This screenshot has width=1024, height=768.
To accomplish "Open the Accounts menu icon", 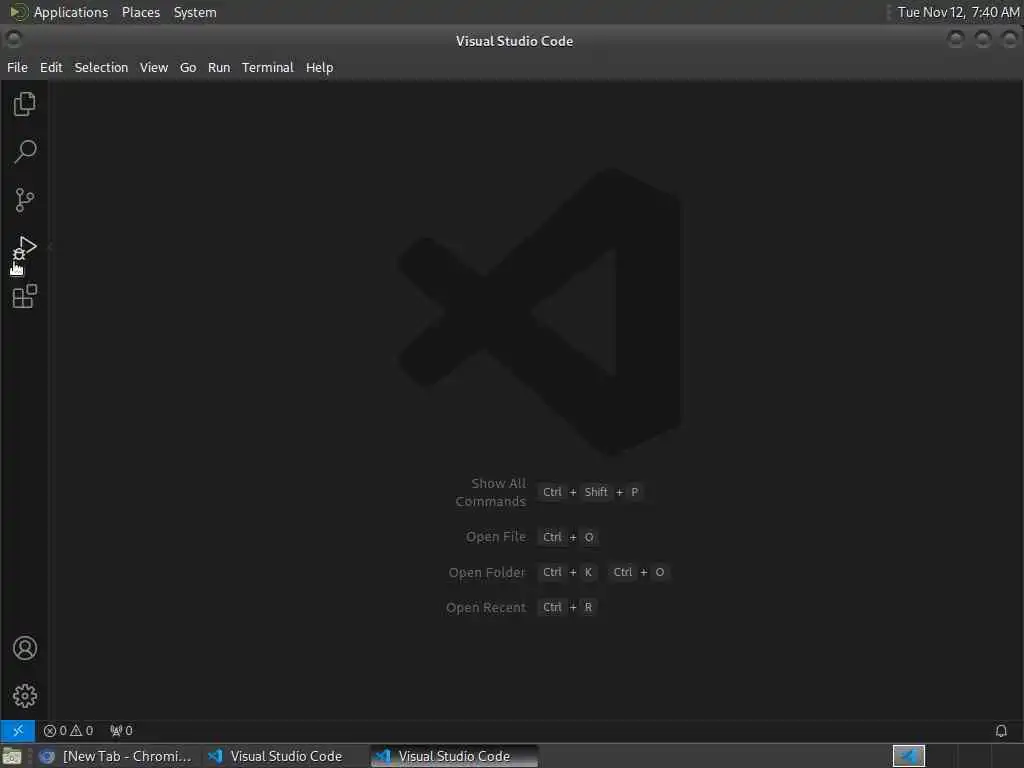I will pyautogui.click(x=24, y=648).
